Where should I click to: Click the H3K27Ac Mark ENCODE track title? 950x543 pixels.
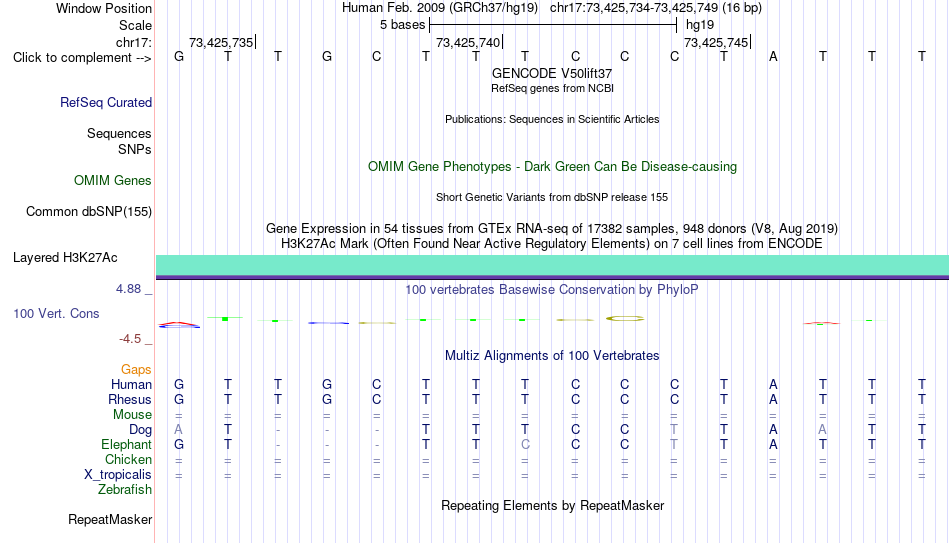(552, 244)
